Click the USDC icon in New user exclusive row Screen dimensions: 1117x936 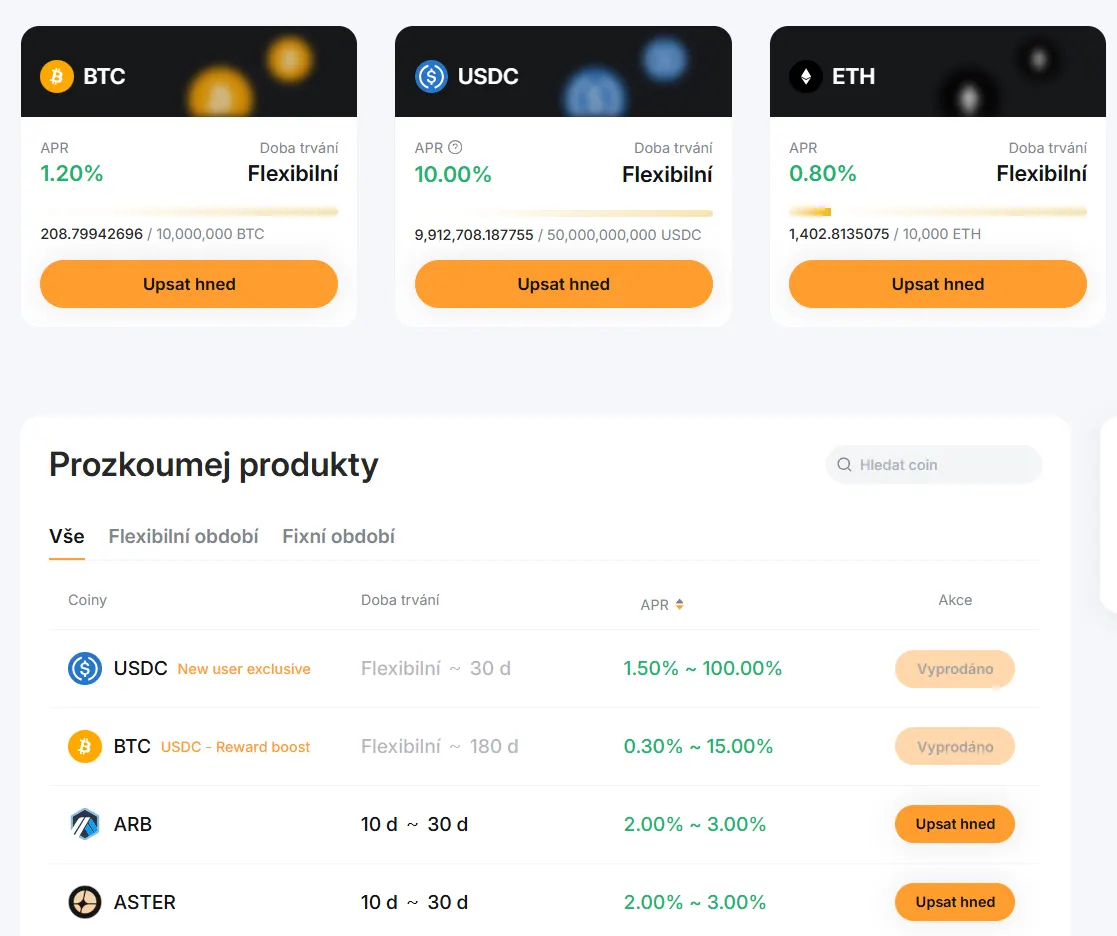[x=85, y=668]
